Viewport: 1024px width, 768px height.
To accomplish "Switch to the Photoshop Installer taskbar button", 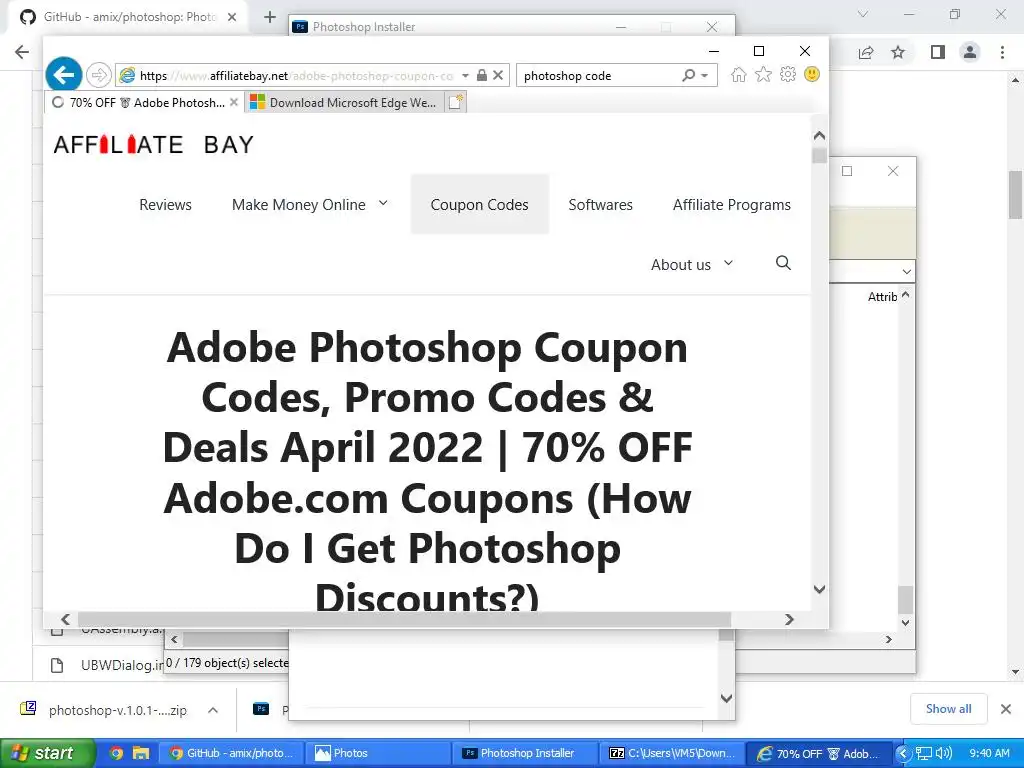I will point(526,753).
